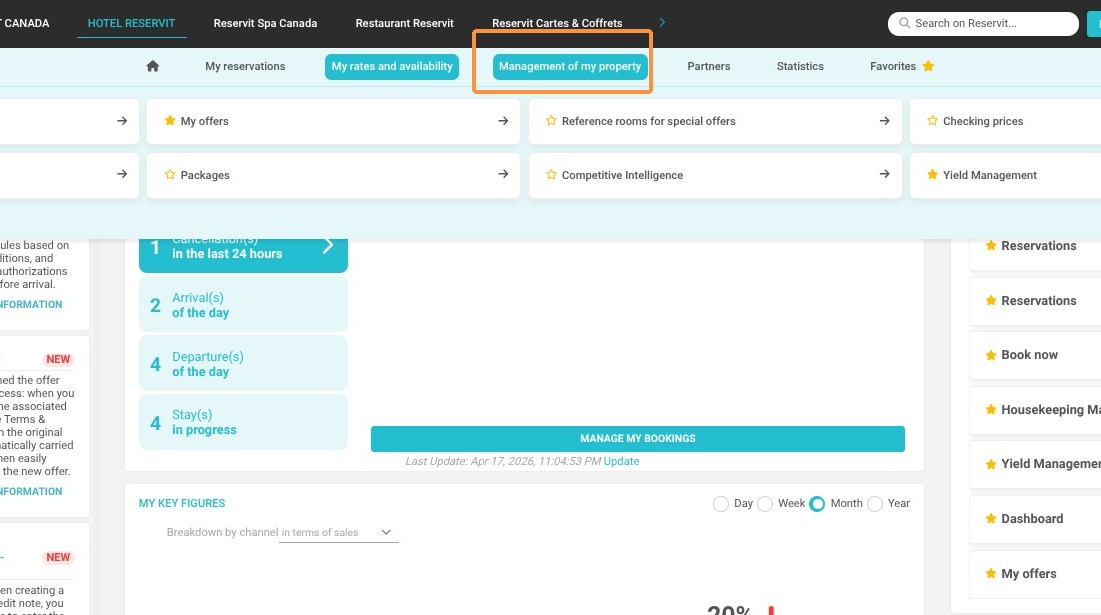This screenshot has height=615, width=1101.
Task: Click star beside Yield Management sidebar favorite
Action: click(991, 464)
